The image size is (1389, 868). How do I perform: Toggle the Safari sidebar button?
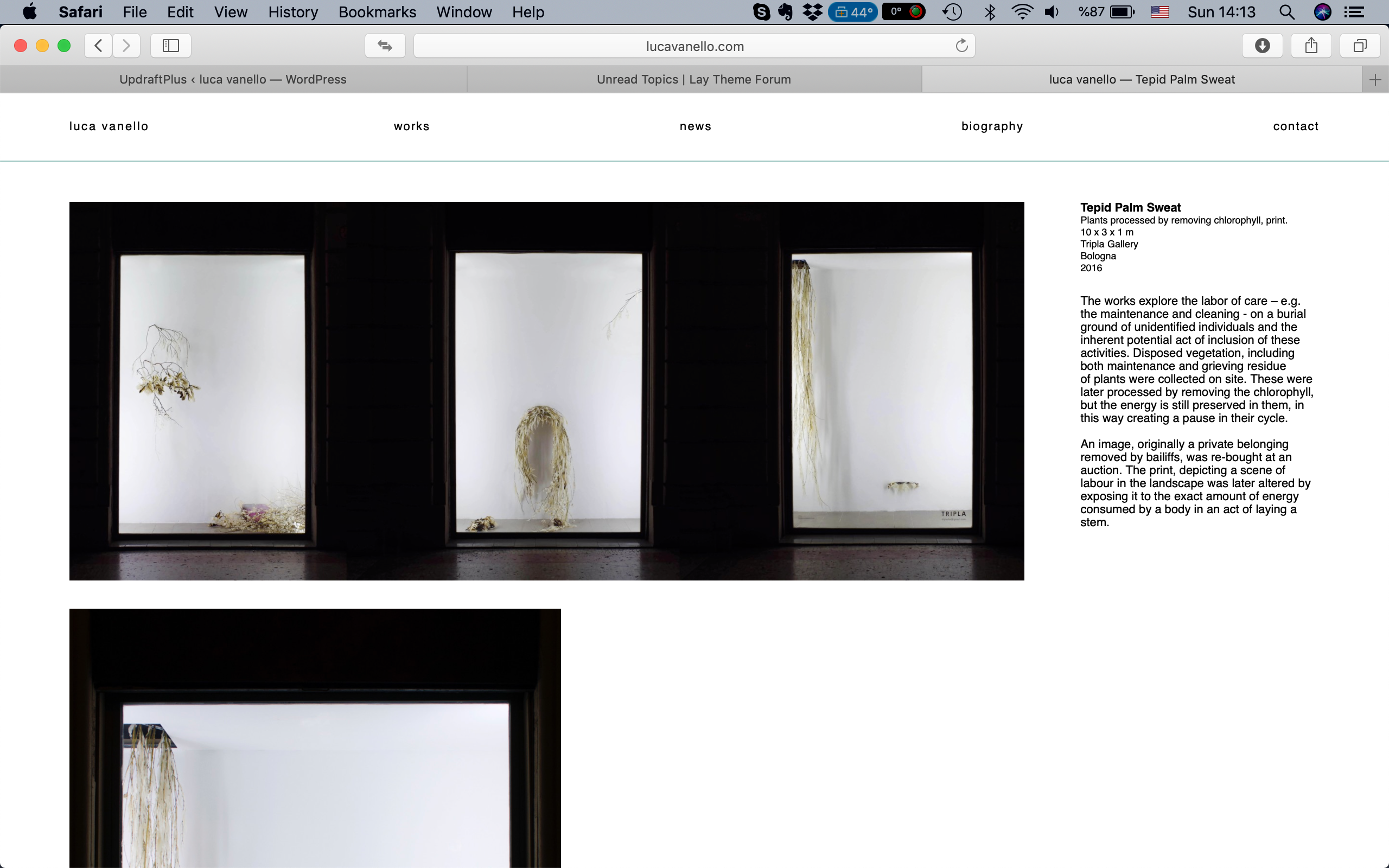[x=170, y=46]
